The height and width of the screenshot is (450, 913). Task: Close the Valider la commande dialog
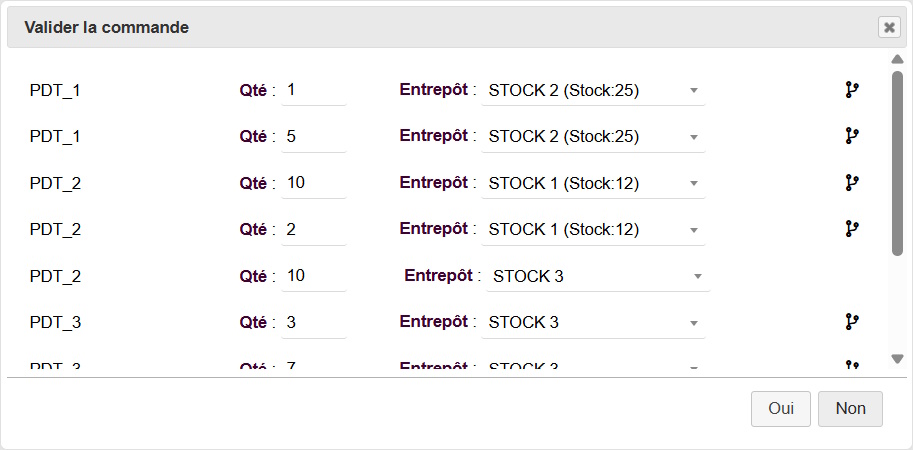(889, 27)
